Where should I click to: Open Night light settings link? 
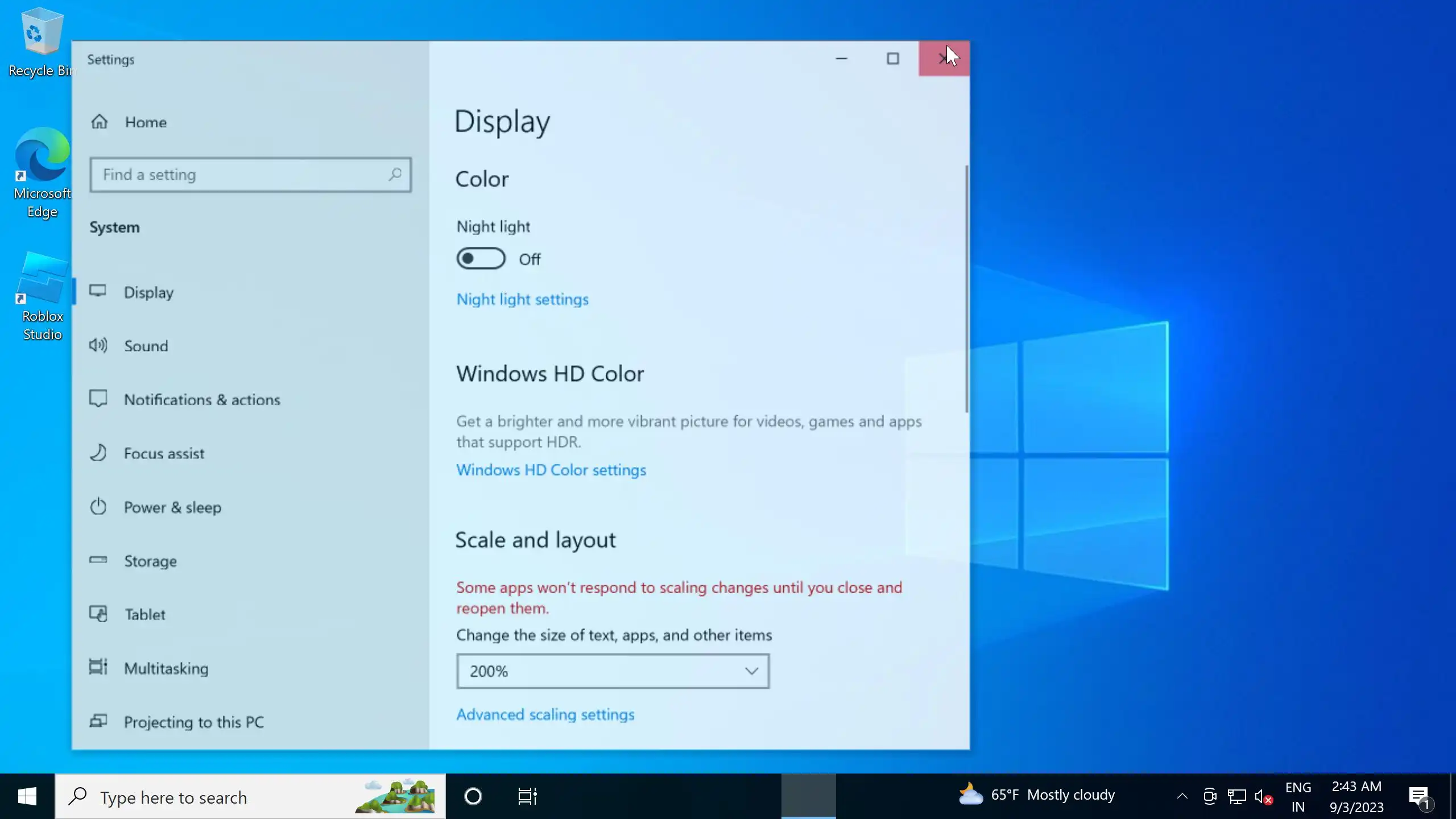(522, 299)
